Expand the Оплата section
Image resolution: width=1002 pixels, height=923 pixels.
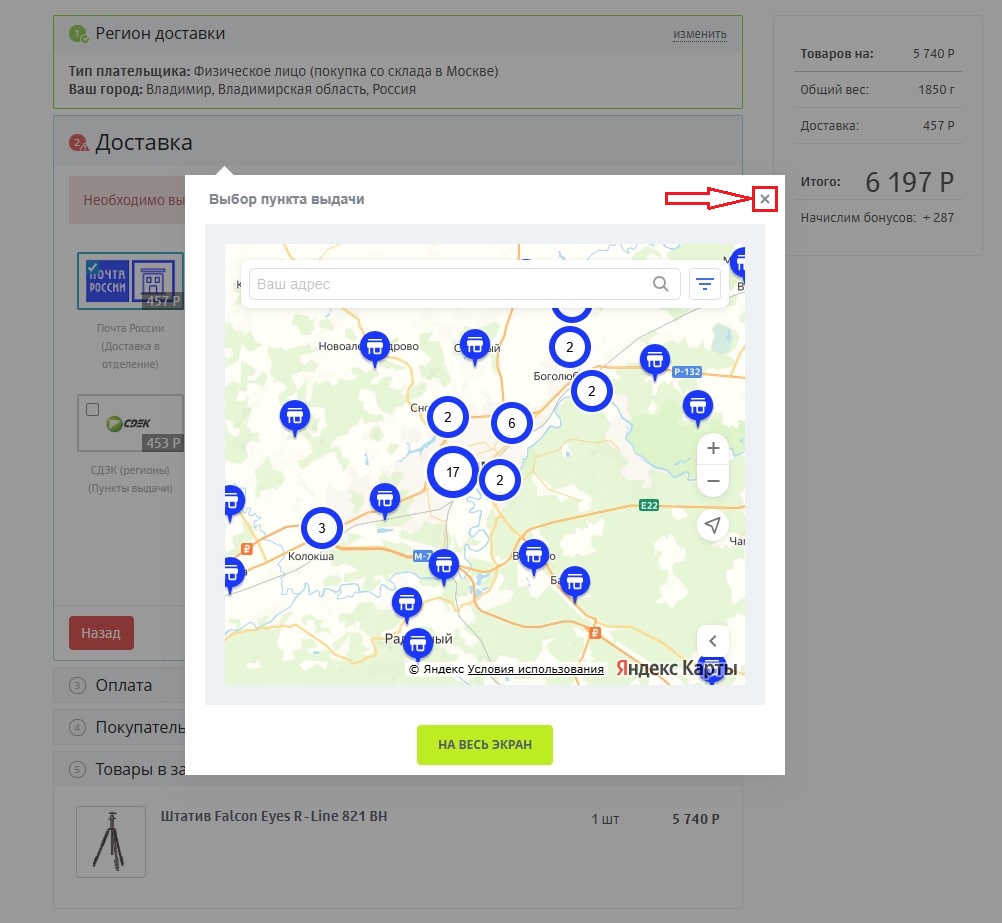124,685
